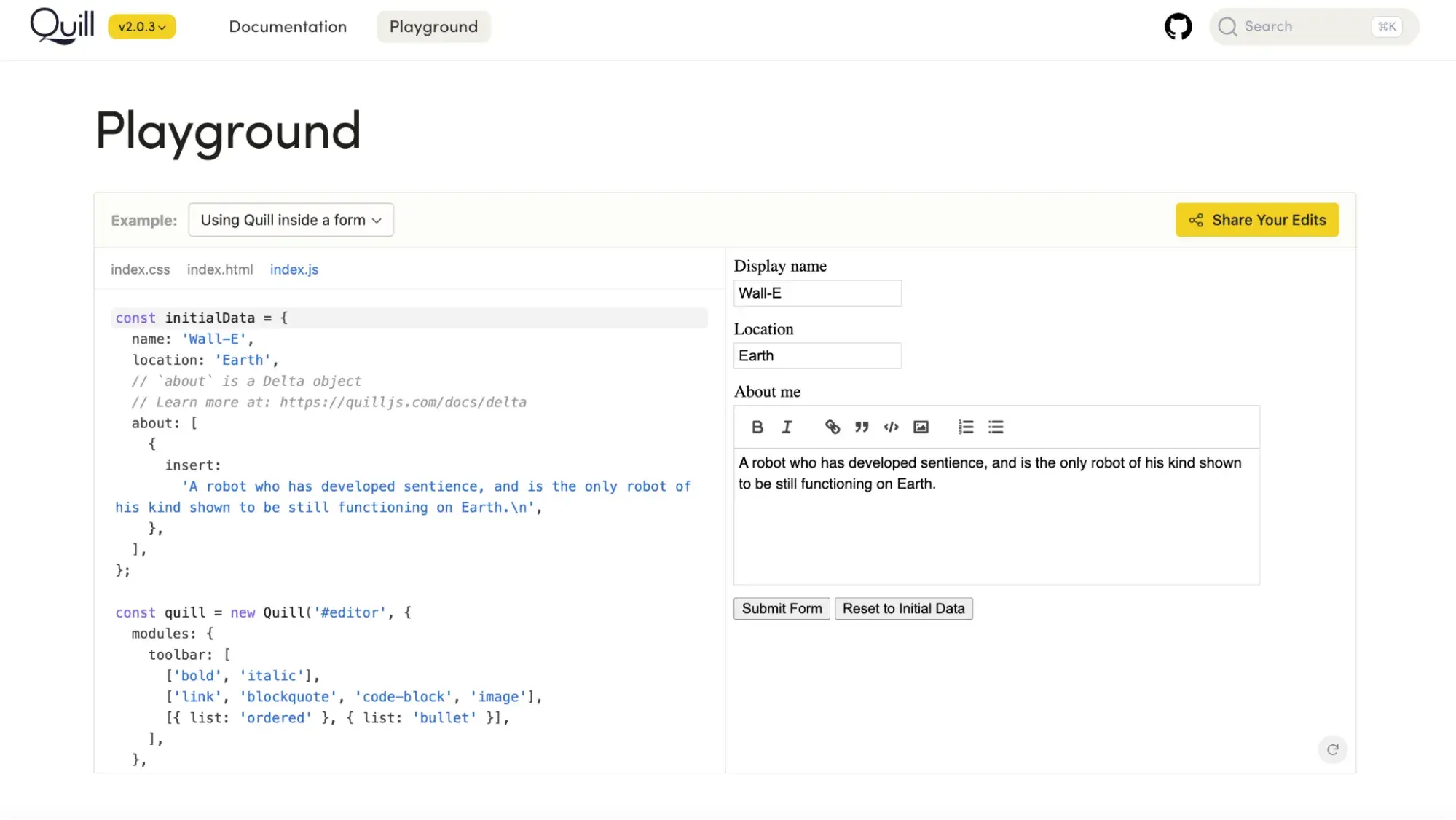This screenshot has height=820, width=1456.
Task: Click the ⌘K shortcut badge
Action: click(1386, 27)
